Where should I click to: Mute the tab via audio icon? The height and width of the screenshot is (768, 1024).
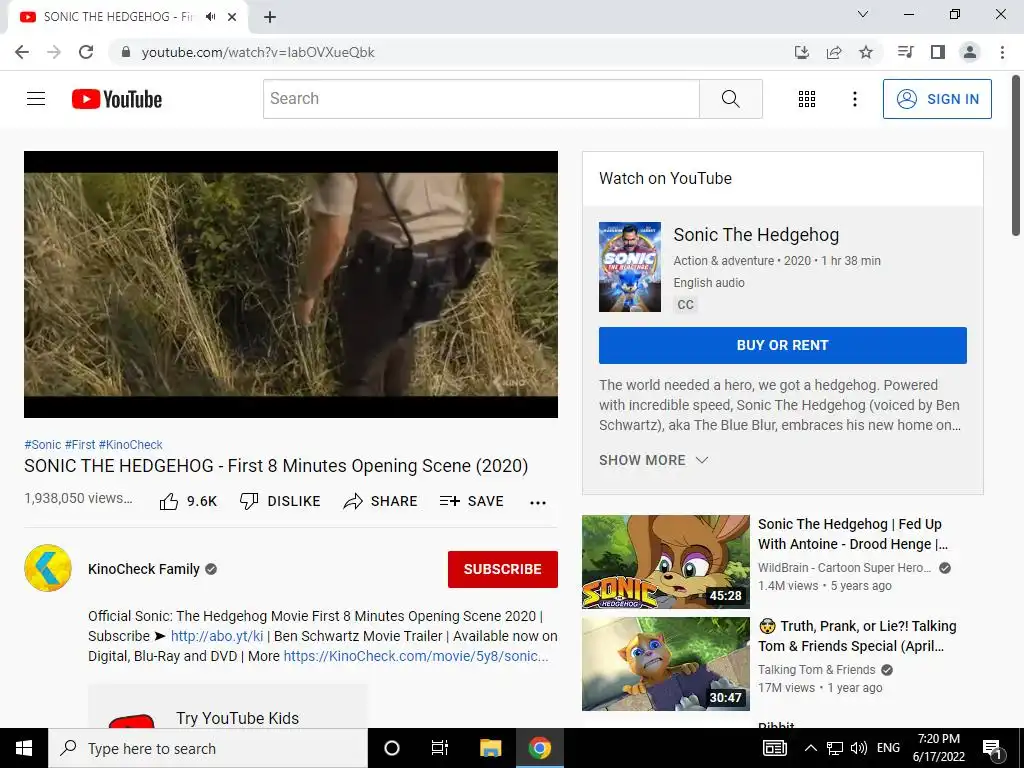click(210, 16)
